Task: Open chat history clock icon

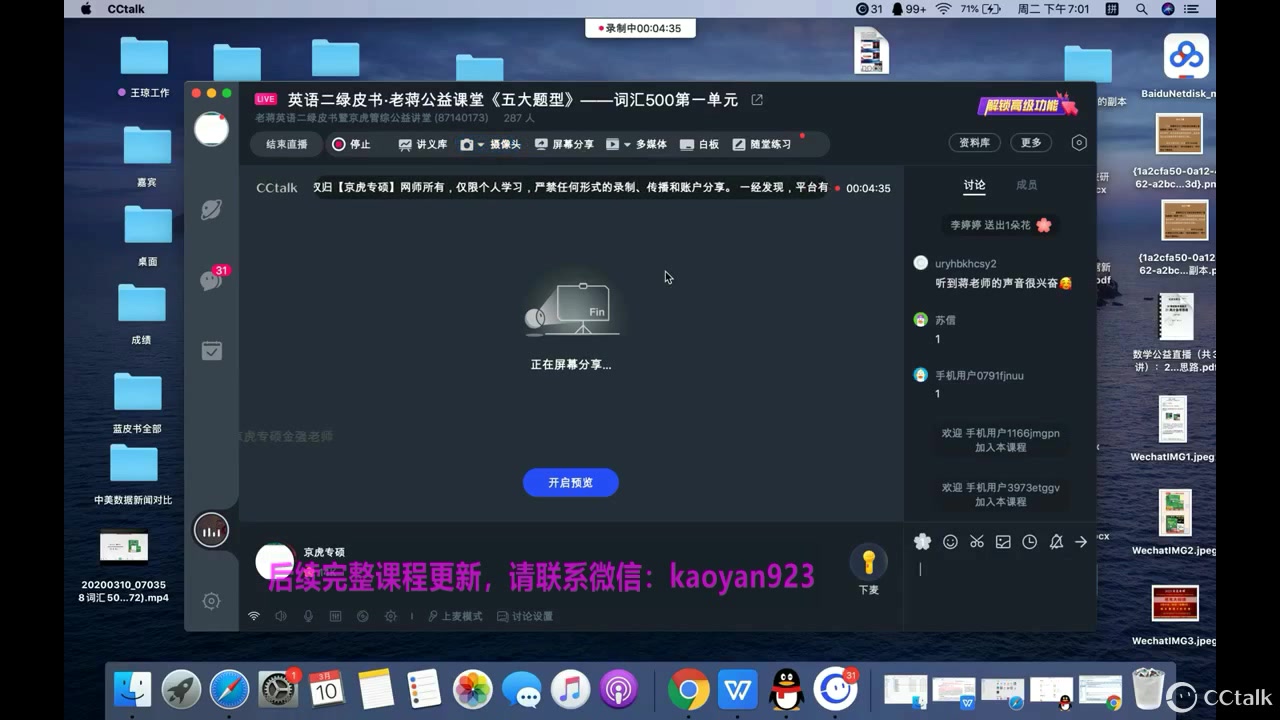Action: point(1029,542)
